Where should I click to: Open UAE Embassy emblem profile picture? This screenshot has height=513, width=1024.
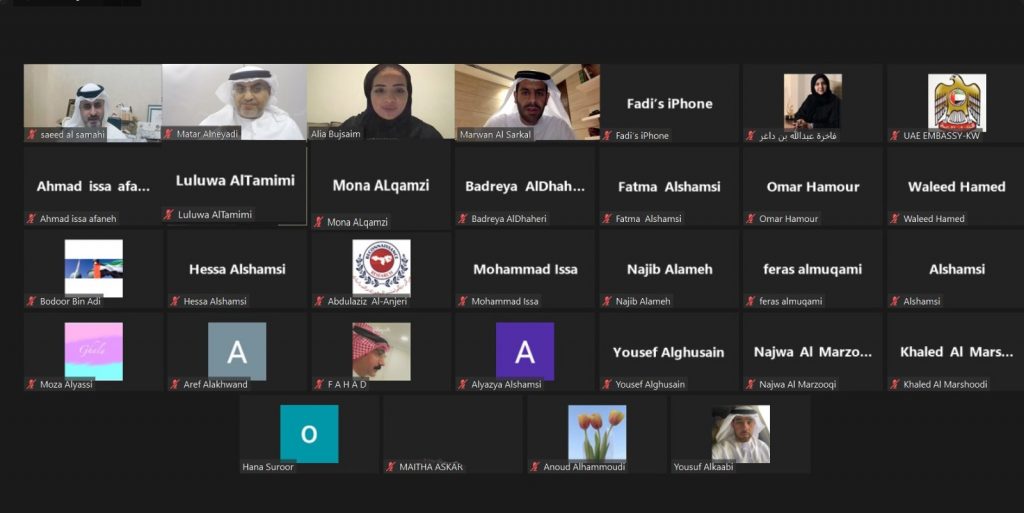click(x=957, y=103)
